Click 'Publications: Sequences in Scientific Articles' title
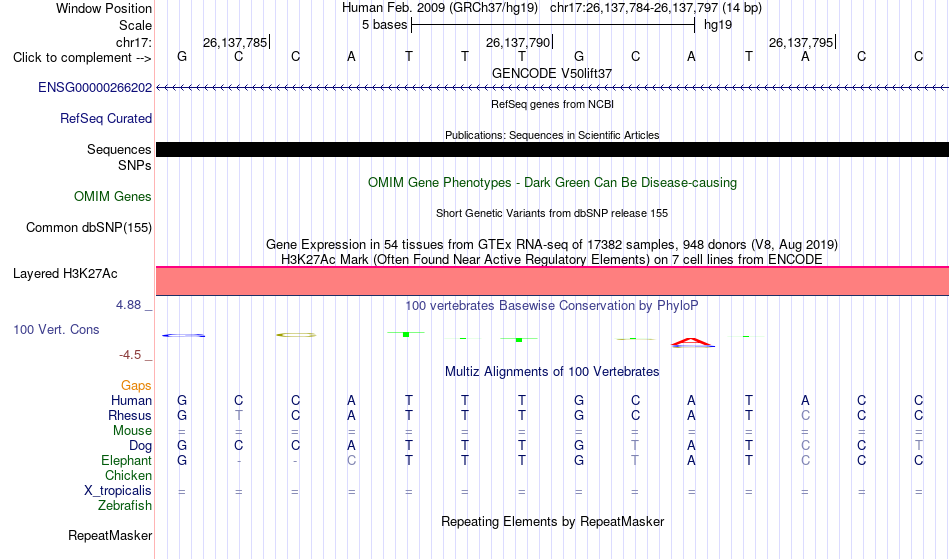 pyautogui.click(x=552, y=135)
